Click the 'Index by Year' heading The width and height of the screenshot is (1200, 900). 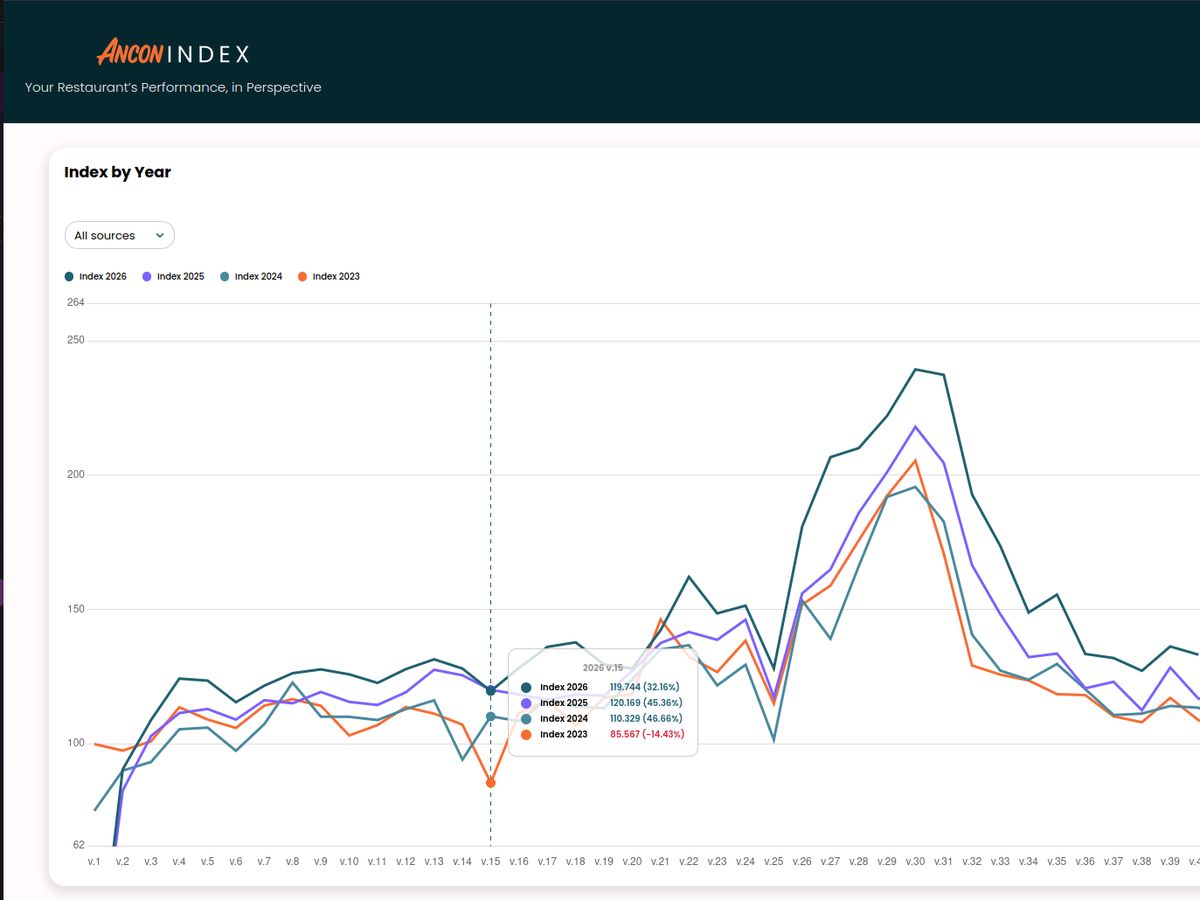[117, 172]
